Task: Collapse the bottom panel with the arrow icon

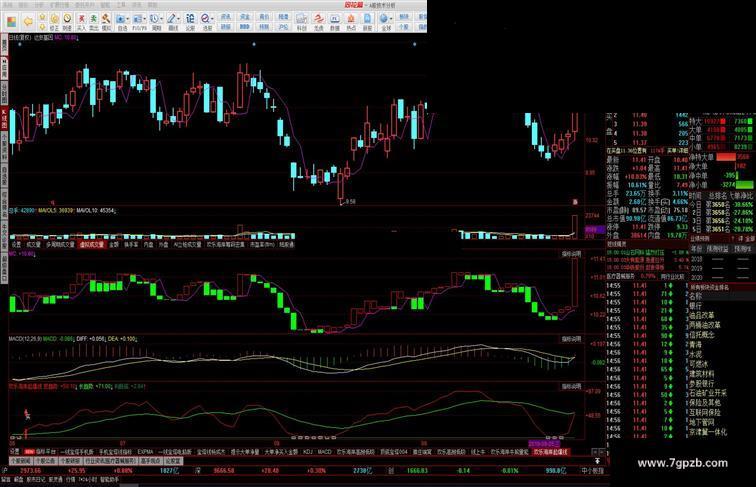Action: point(597,461)
